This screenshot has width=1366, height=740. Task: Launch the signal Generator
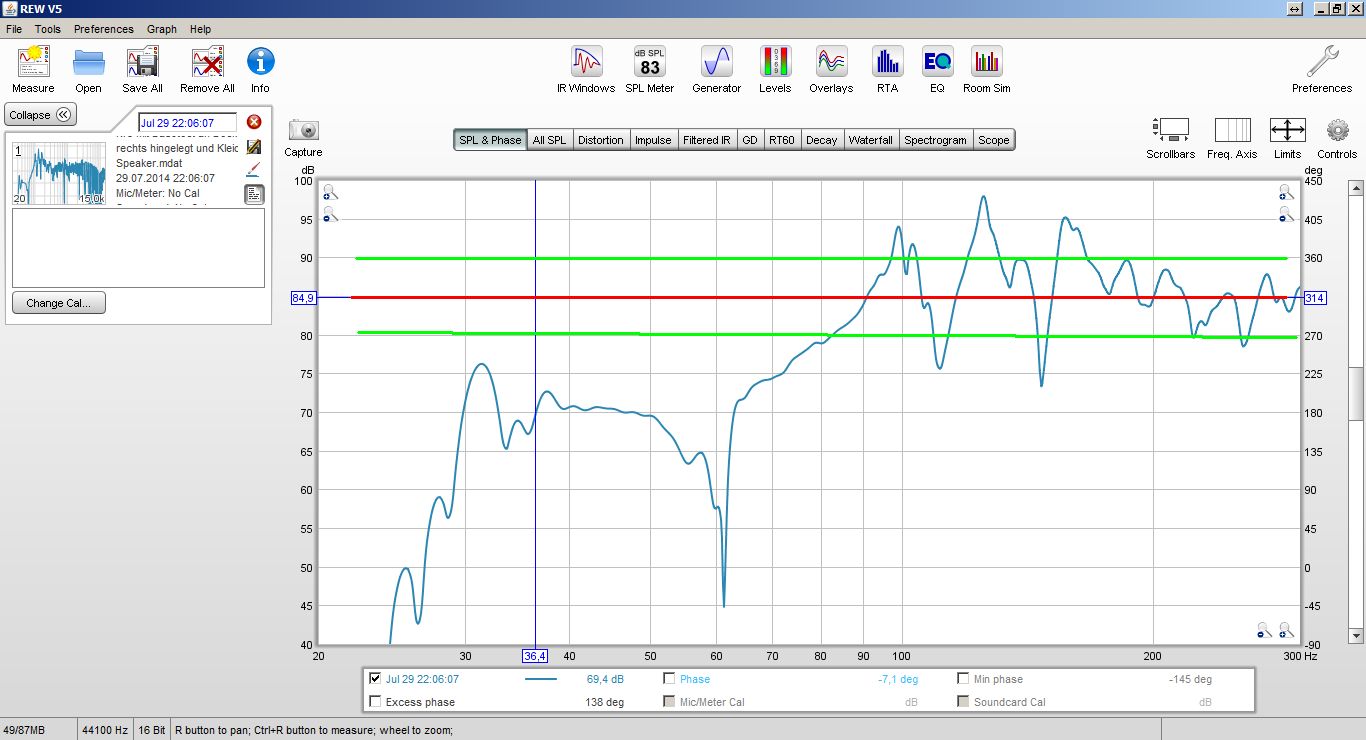(717, 70)
